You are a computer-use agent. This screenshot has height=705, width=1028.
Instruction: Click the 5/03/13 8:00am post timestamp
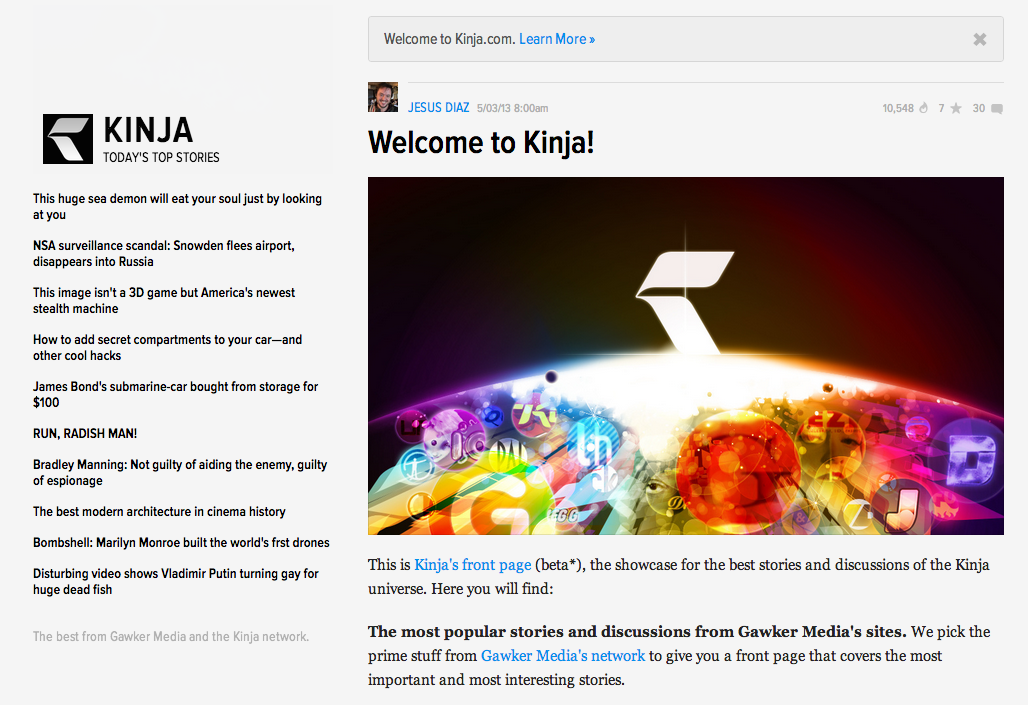(513, 108)
